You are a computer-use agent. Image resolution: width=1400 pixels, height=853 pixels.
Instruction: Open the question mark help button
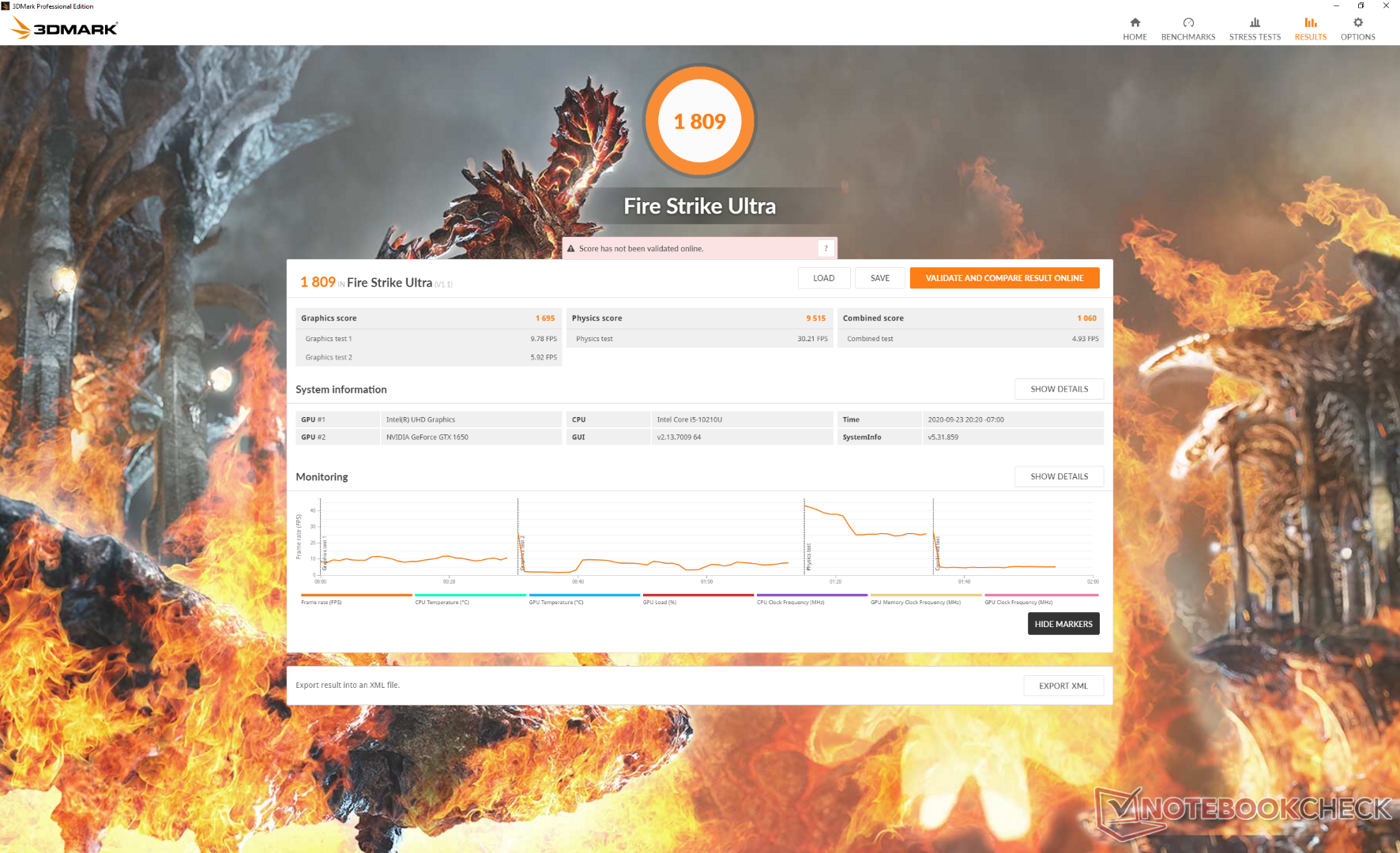(826, 248)
